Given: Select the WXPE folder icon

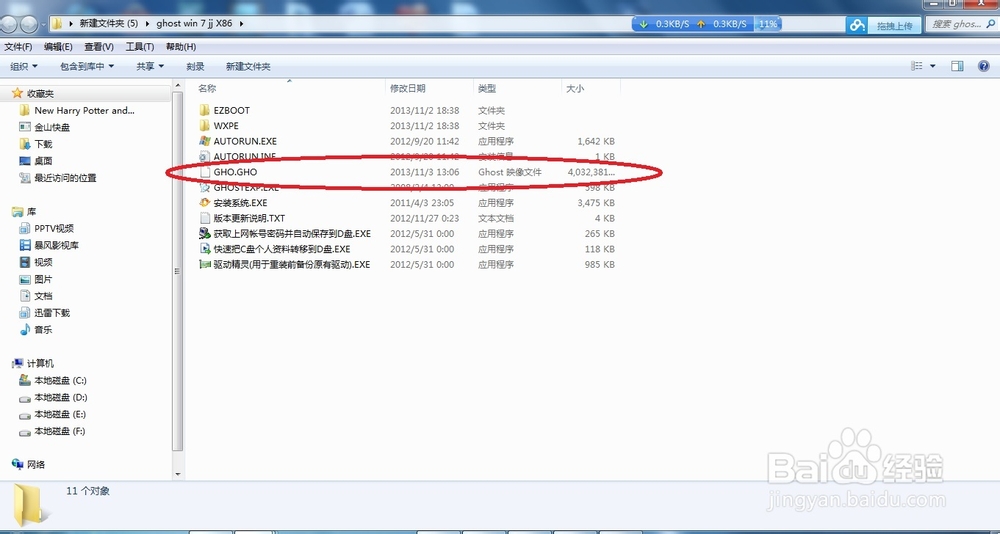Looking at the screenshot, I should coord(204,126).
